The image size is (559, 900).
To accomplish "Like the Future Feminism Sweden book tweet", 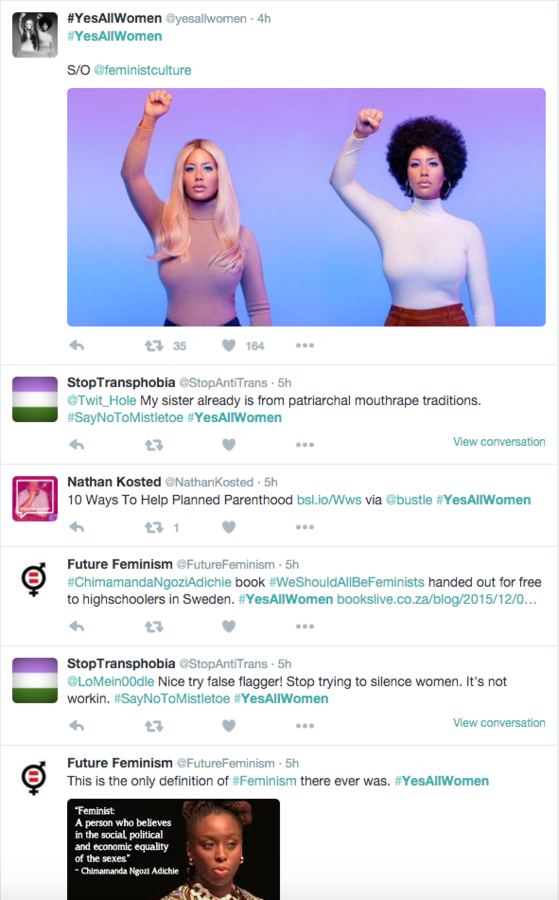I will (229, 626).
